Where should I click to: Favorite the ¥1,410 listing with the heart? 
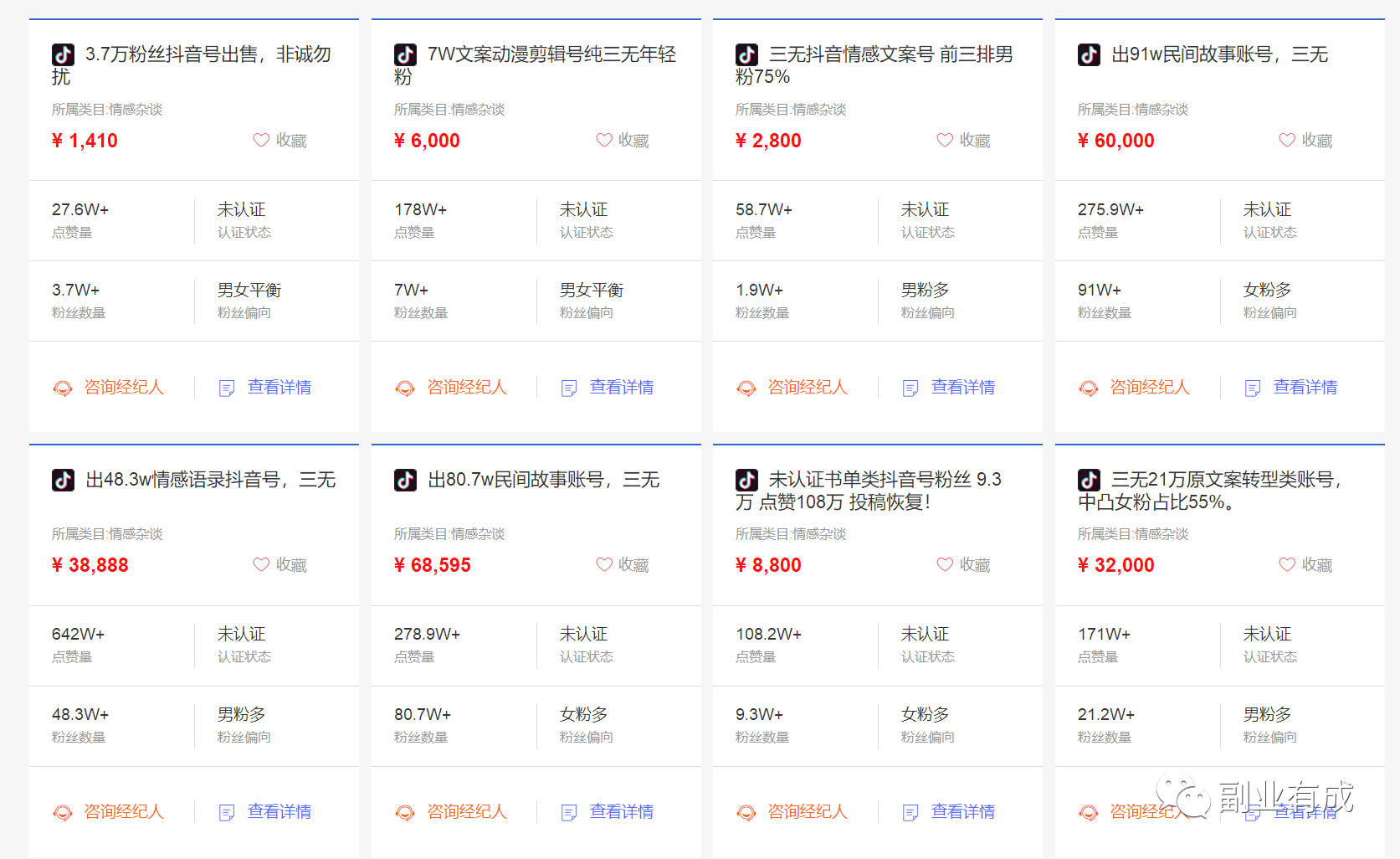tap(260, 140)
